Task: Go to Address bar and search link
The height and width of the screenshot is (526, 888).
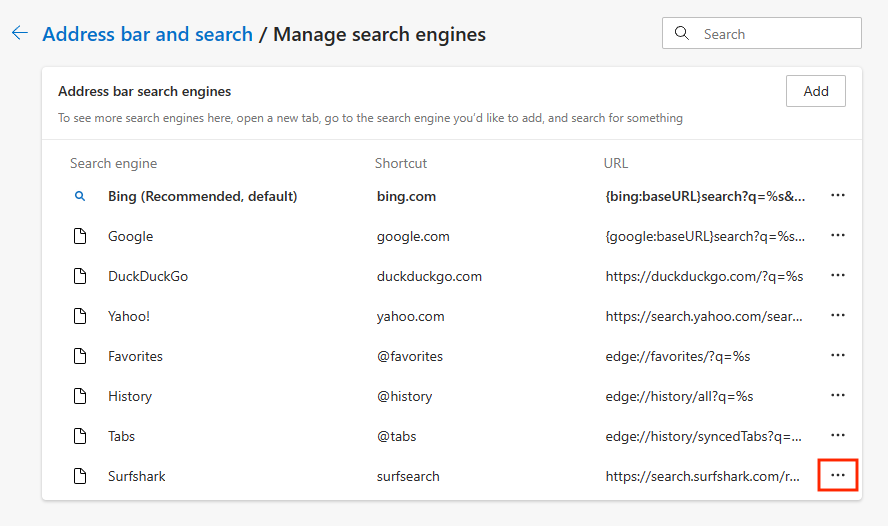Action: point(147,34)
